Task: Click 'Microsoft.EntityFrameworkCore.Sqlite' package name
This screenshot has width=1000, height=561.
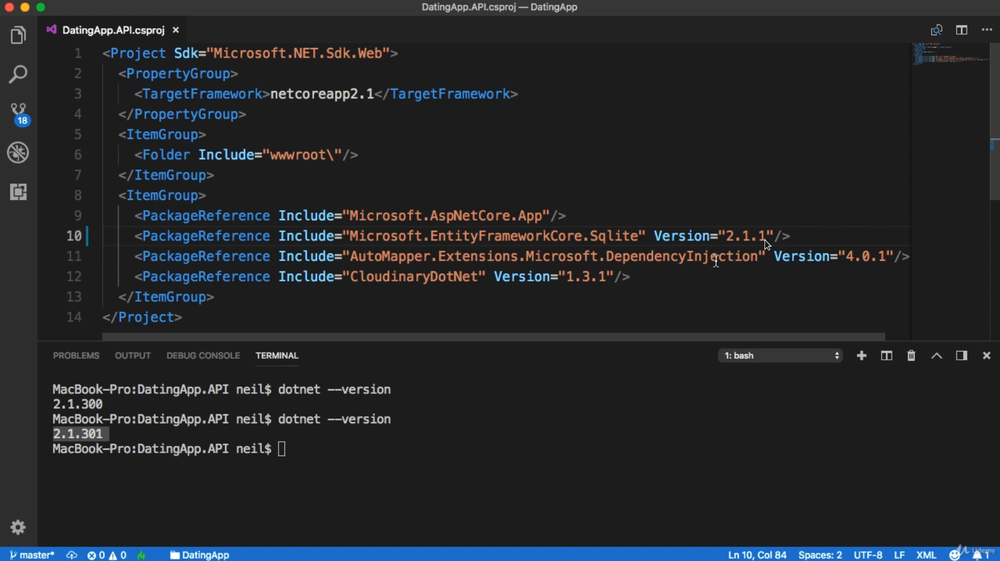Action: click(x=494, y=236)
